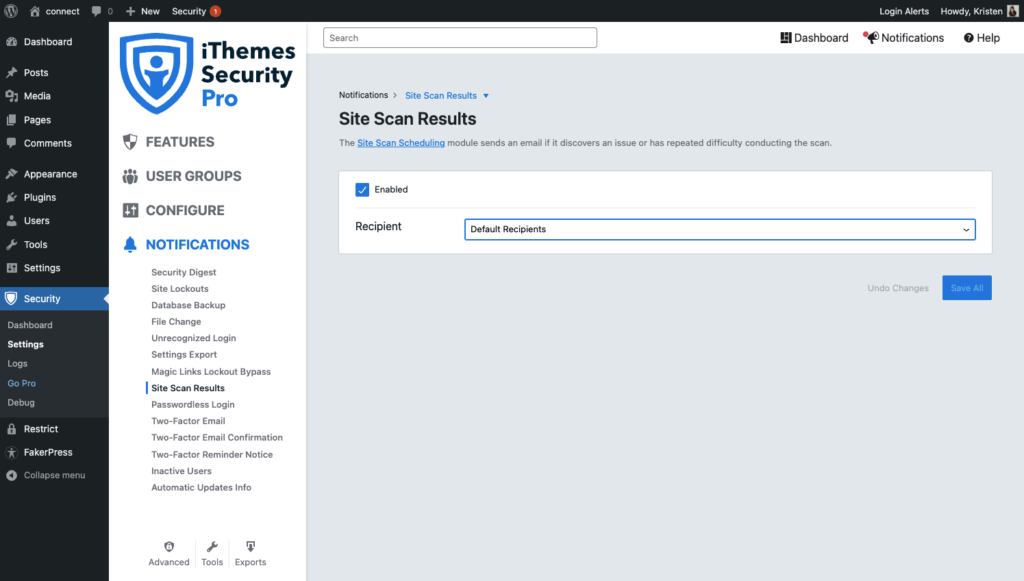Click the Security shield icon in sidebar
The width and height of the screenshot is (1024, 581).
pyautogui.click(x=11, y=298)
